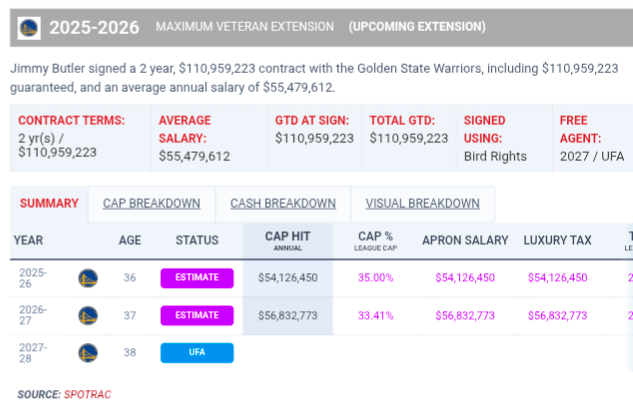This screenshot has height=410, width=633.
Task: Select the Summary tab
Action: coord(49,203)
